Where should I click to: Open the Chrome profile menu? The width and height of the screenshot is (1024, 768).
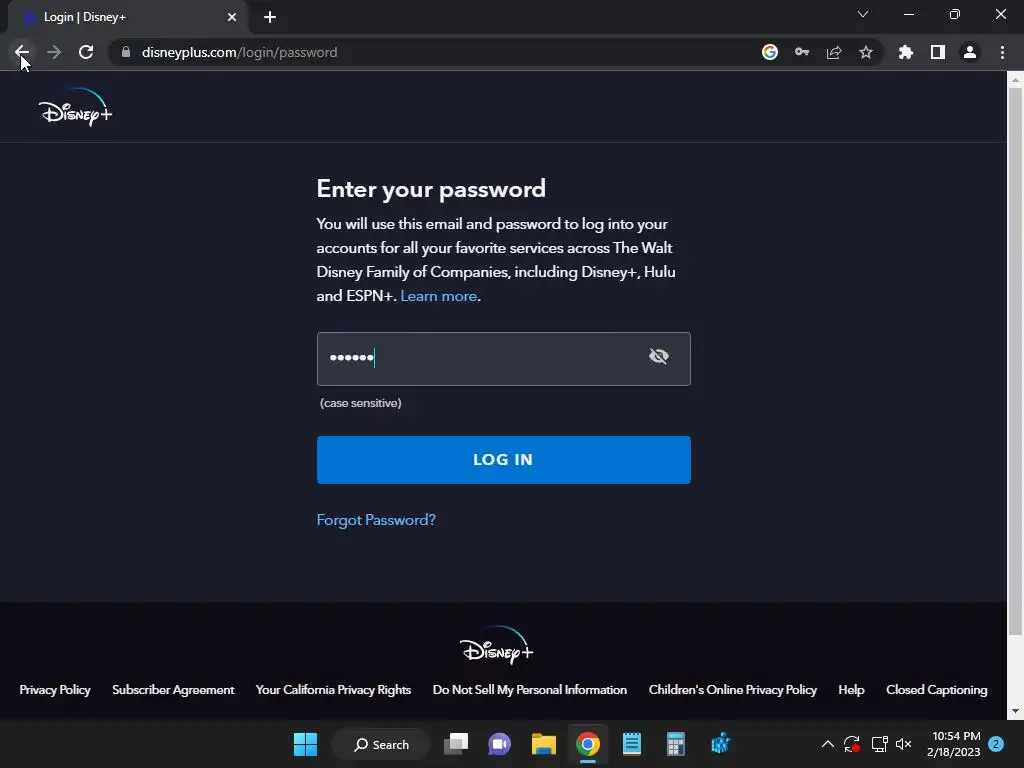coord(970,52)
